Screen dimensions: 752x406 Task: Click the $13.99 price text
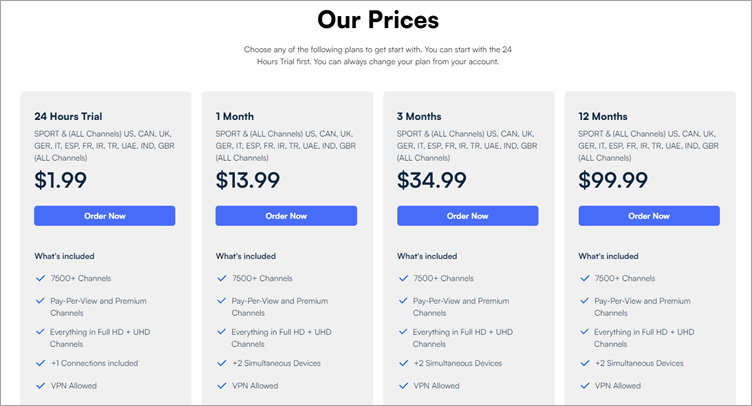coord(250,180)
